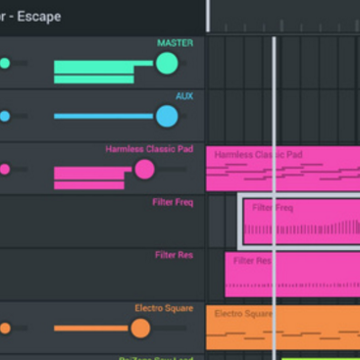This screenshot has height=360, width=360.
Task: Select the orange Electro Square clip
Action: (283, 328)
